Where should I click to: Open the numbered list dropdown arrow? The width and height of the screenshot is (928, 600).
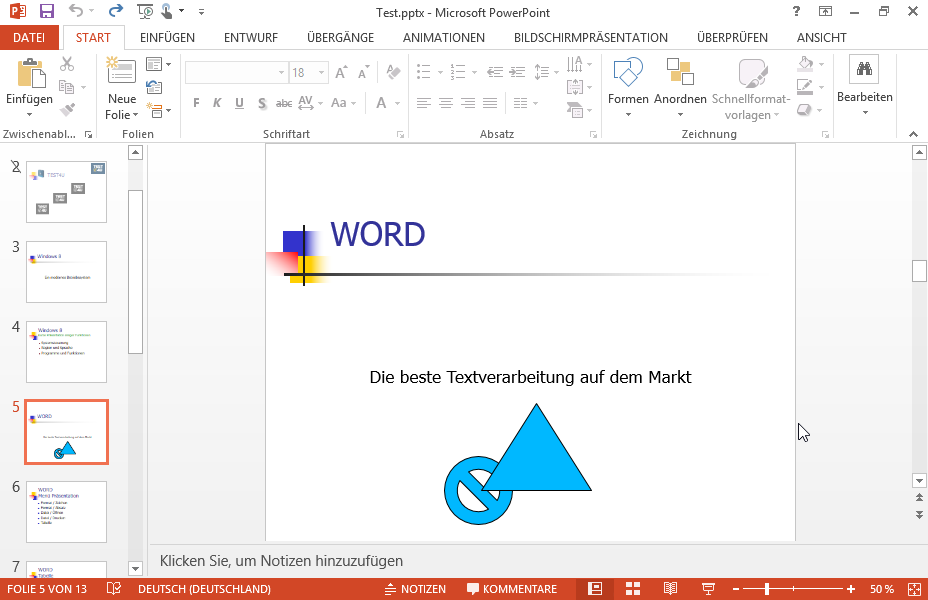(x=474, y=73)
